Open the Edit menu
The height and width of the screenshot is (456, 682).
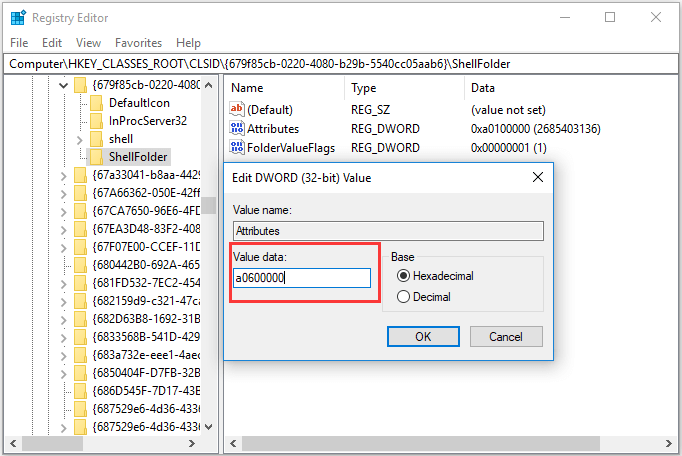pos(52,43)
